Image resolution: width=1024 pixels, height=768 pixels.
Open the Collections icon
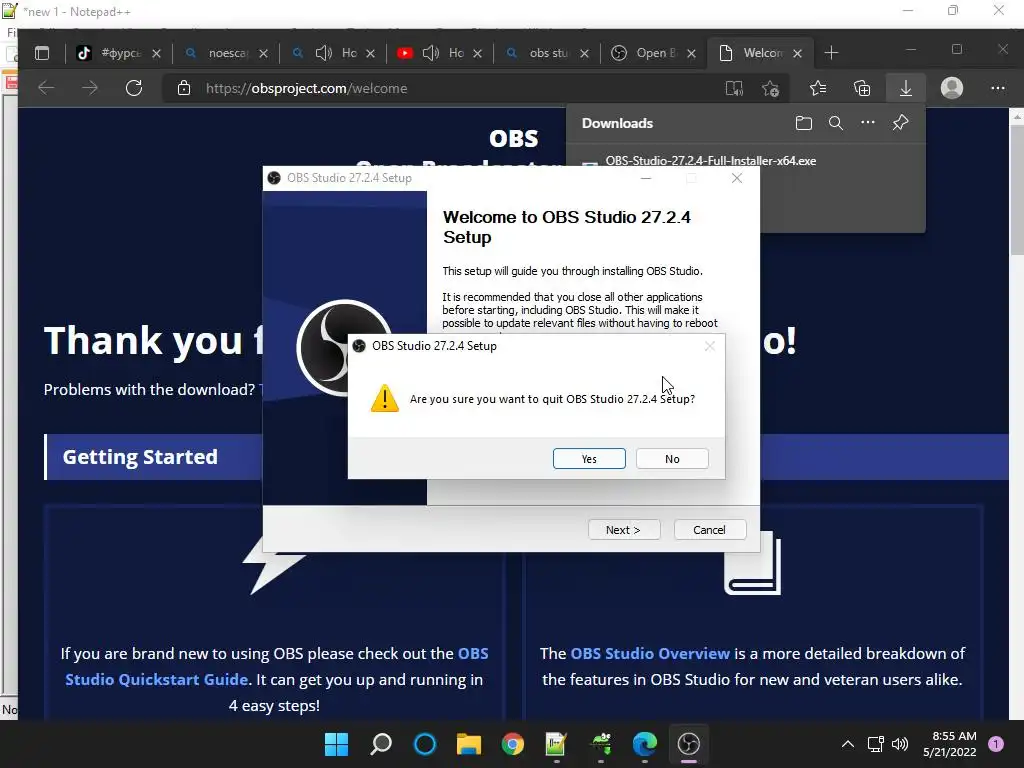(x=862, y=88)
